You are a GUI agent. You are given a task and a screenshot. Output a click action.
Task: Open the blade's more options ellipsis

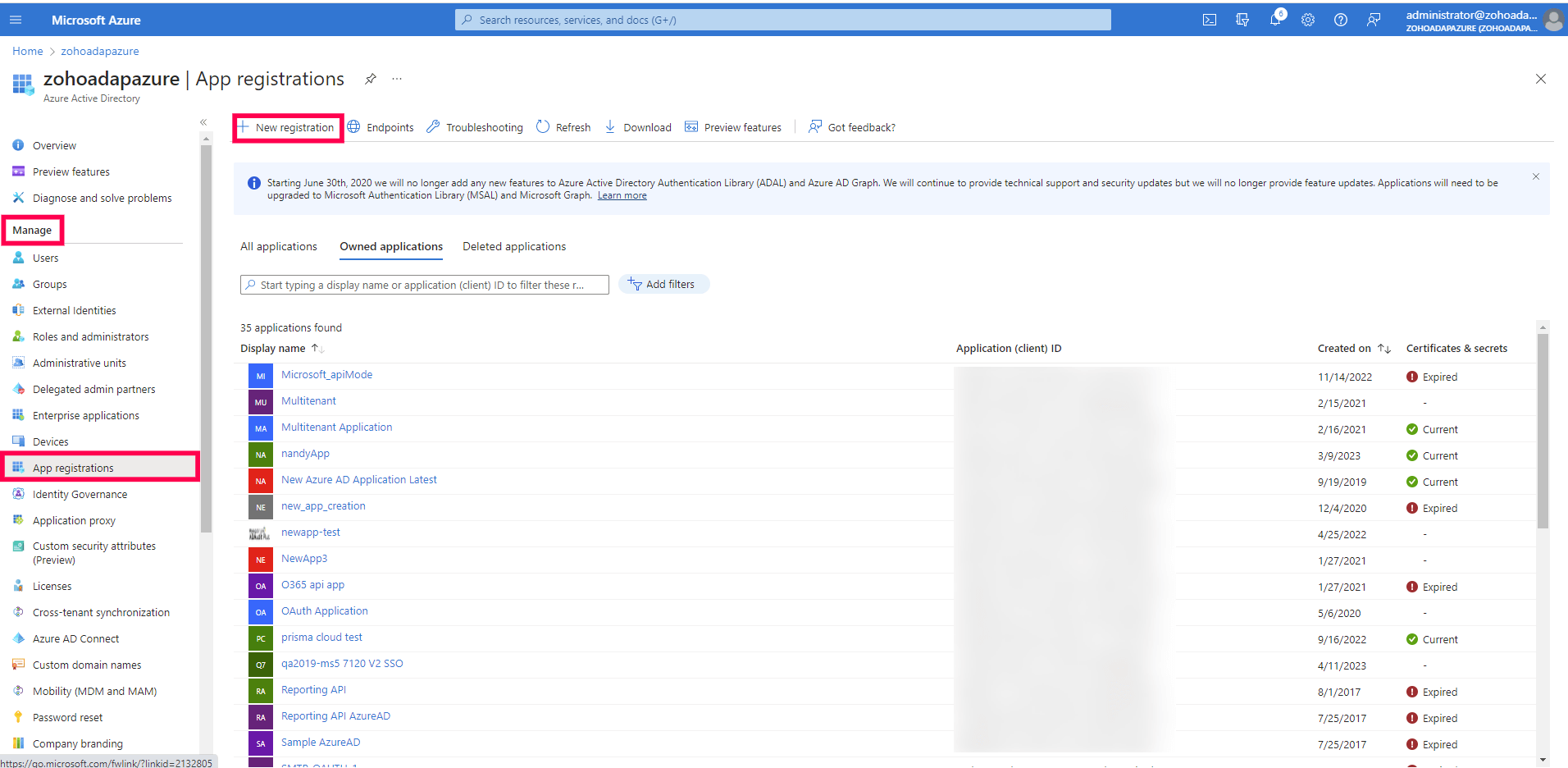tap(397, 79)
